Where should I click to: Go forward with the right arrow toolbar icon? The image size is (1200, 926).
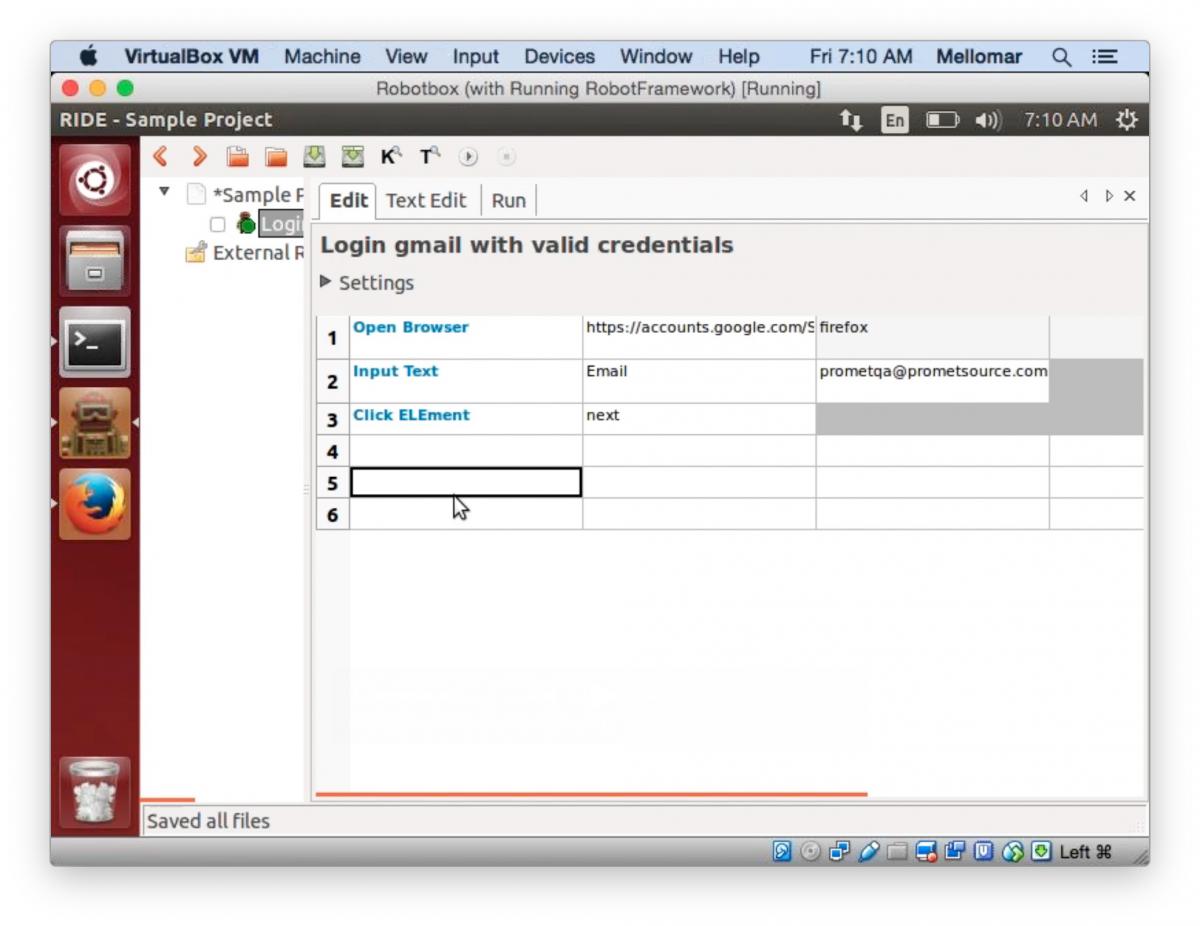pos(199,156)
